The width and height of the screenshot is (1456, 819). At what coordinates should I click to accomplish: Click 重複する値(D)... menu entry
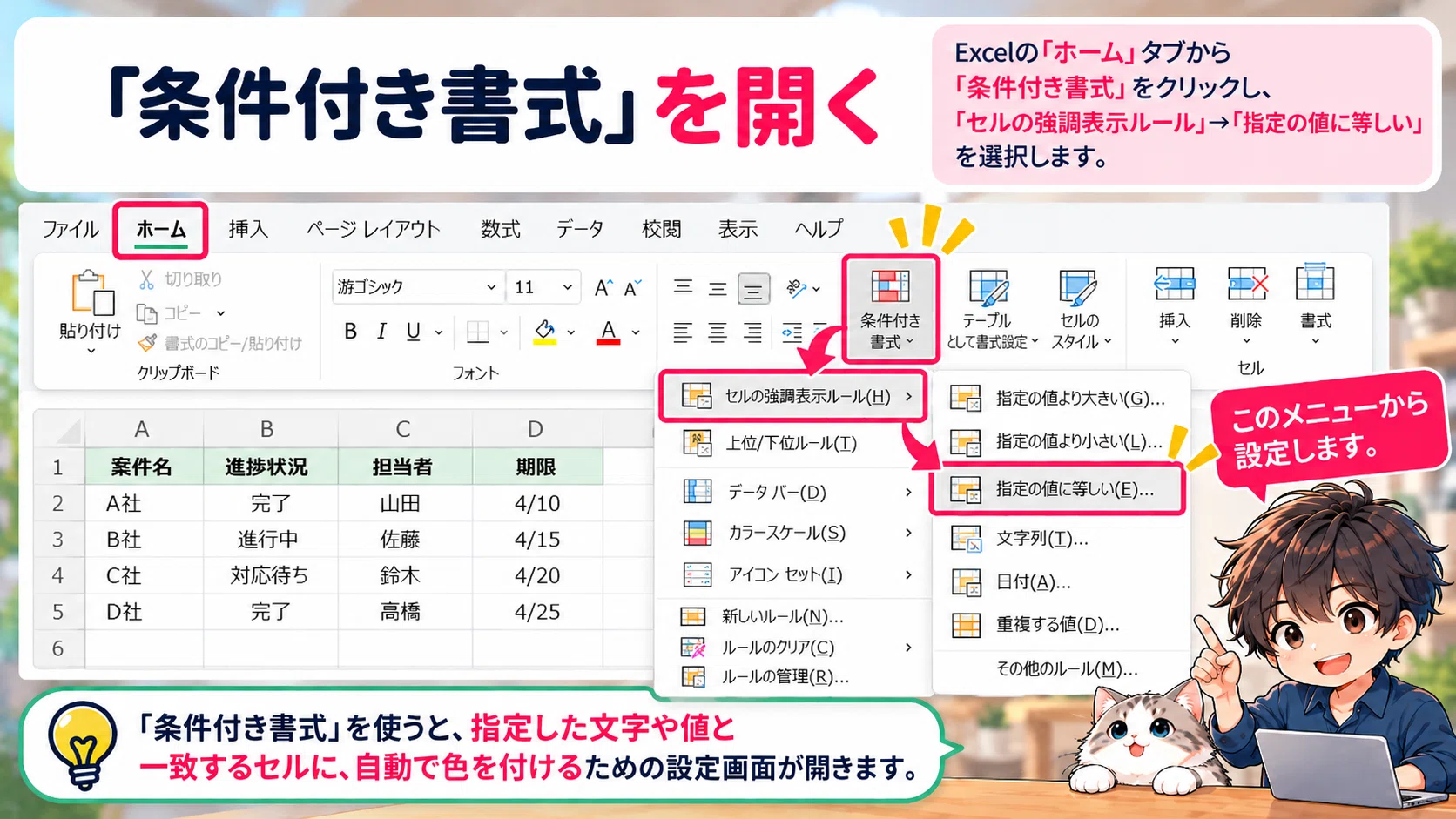click(x=1062, y=625)
